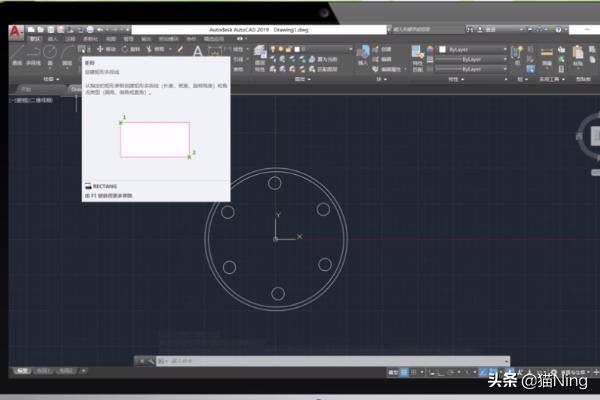600x400 pixels.
Task: Toggle the grid display in status bar
Action: coord(404,372)
